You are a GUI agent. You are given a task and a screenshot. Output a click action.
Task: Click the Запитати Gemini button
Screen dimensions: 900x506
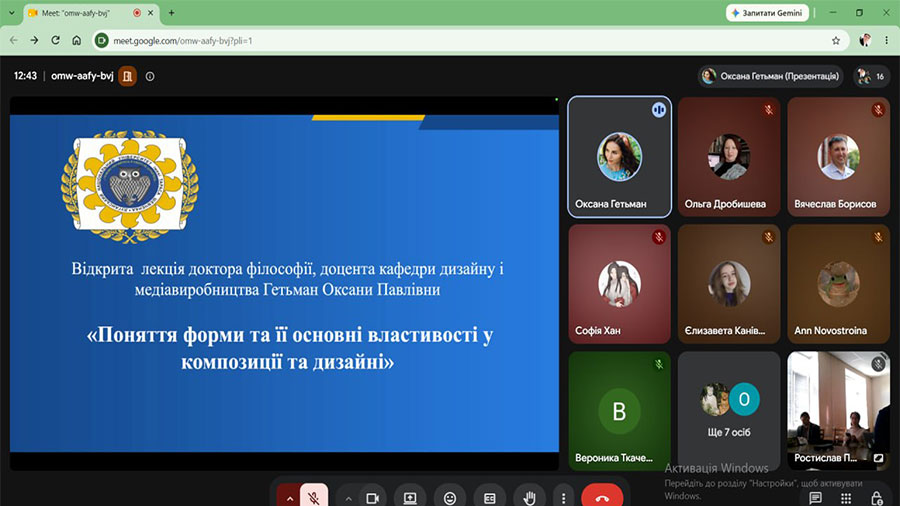pos(767,13)
